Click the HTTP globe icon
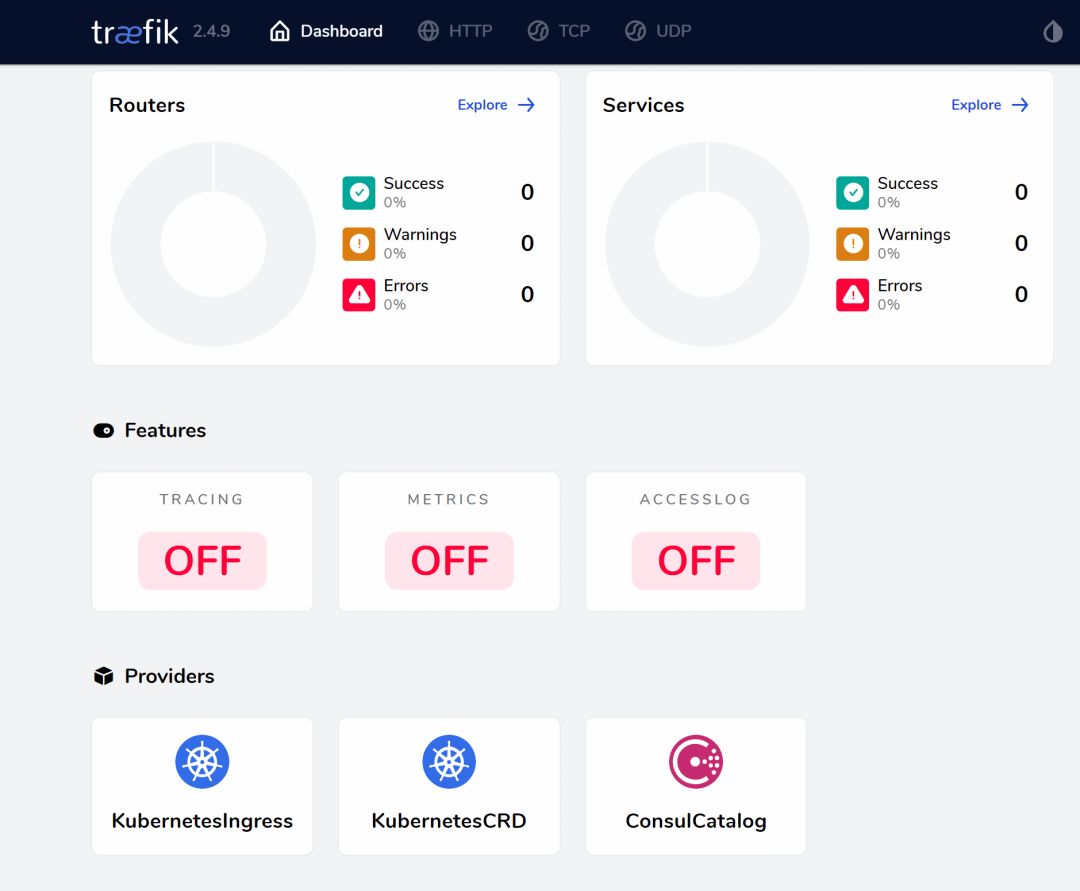This screenshot has height=891, width=1080. (428, 31)
